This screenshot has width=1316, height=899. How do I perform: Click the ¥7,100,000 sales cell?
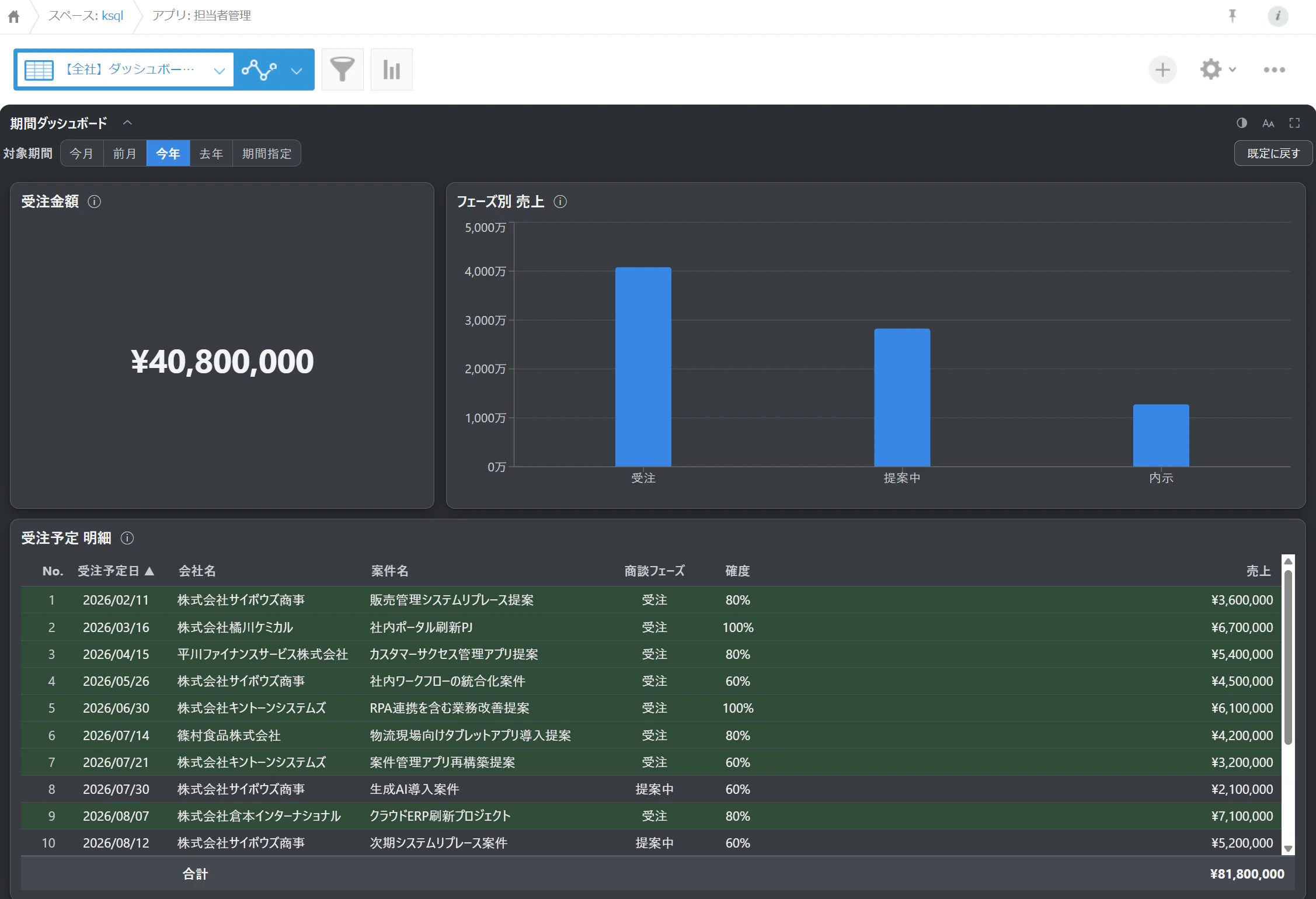point(1242,816)
